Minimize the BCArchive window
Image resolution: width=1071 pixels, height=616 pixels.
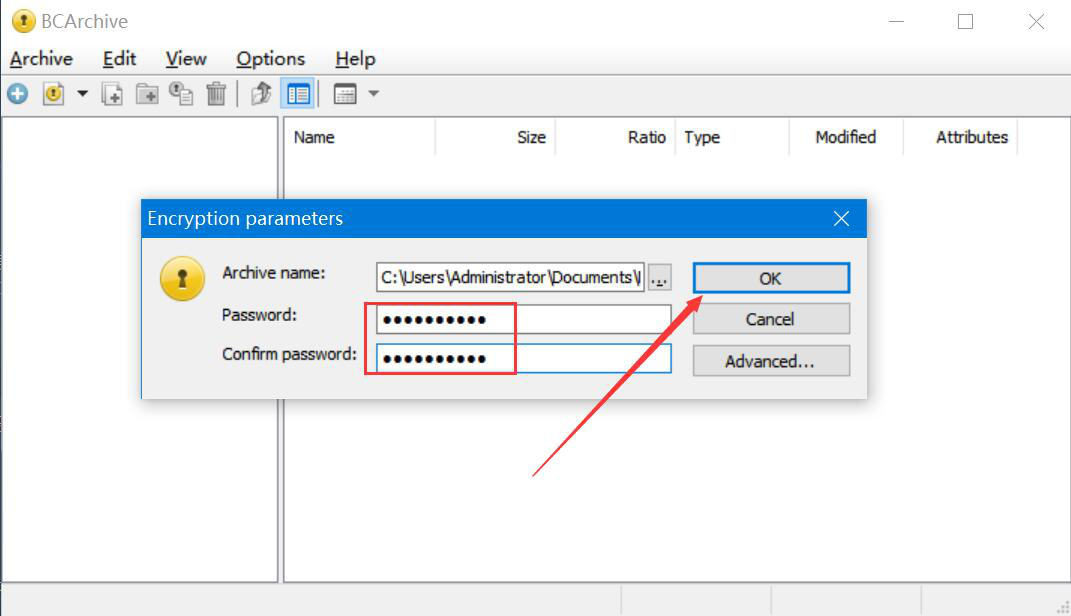point(897,21)
